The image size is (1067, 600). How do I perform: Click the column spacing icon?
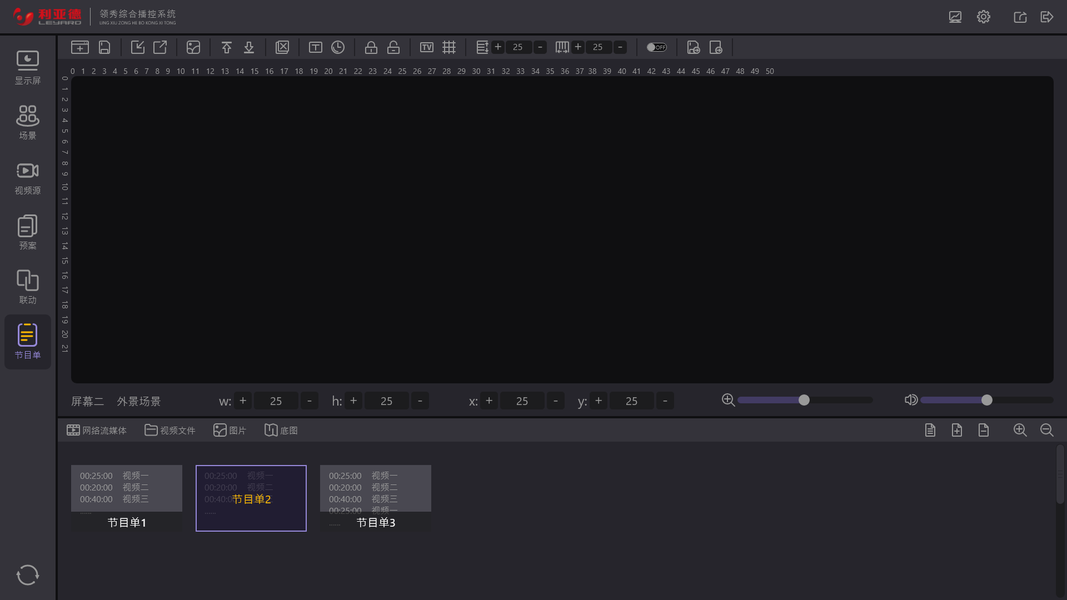tap(562, 47)
